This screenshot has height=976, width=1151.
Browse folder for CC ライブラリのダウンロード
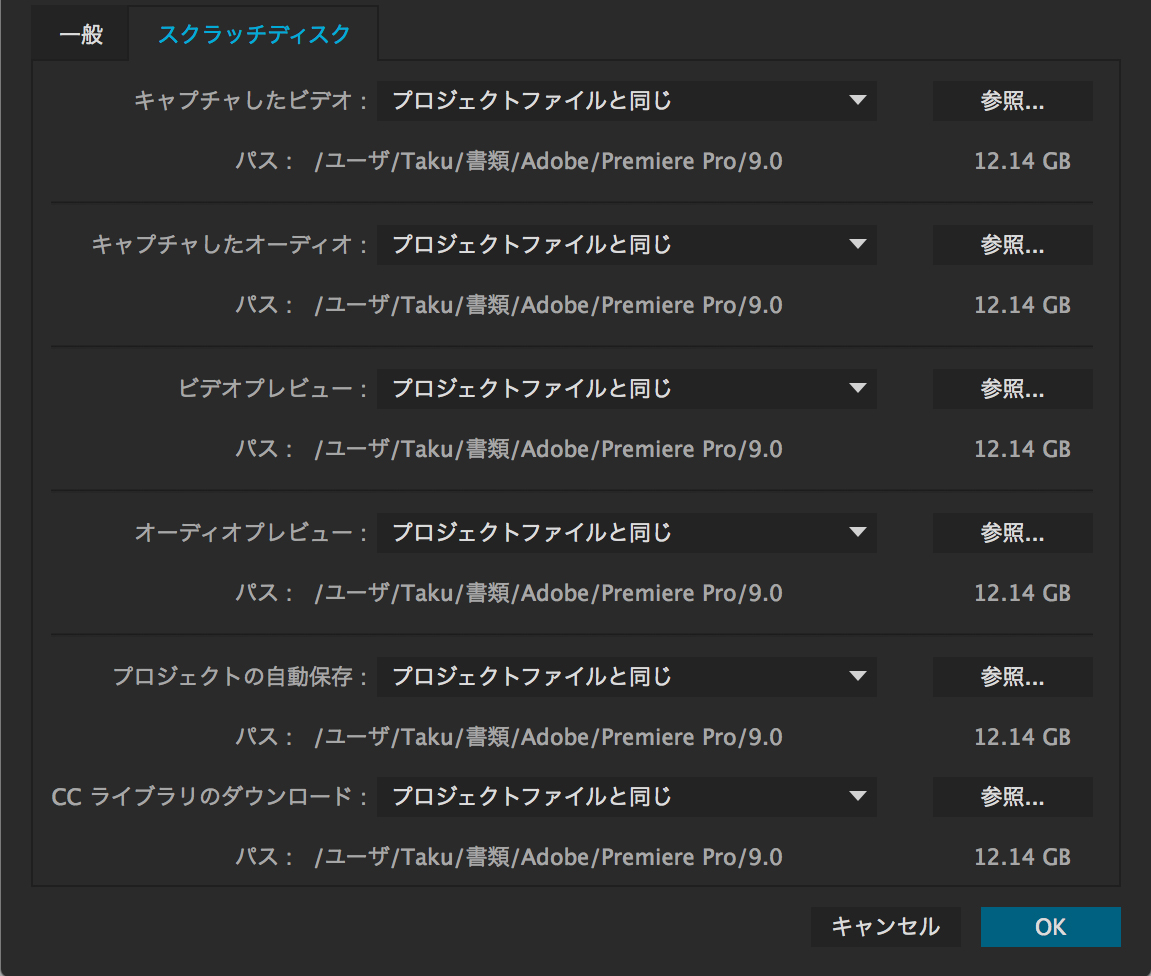[1012, 796]
